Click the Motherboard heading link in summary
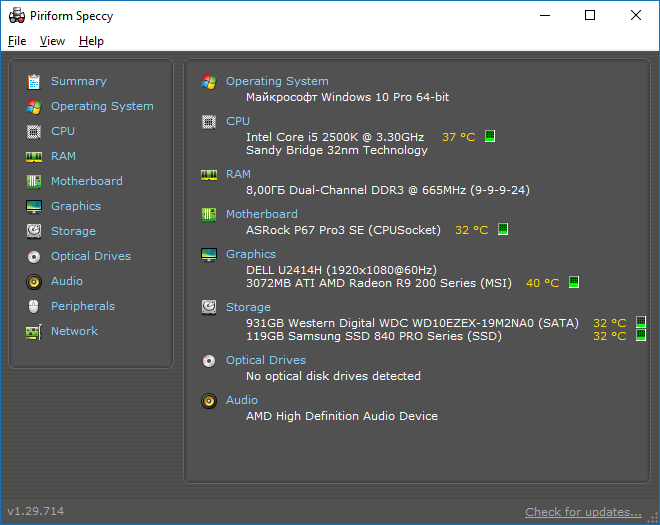660x525 pixels. click(x=262, y=214)
